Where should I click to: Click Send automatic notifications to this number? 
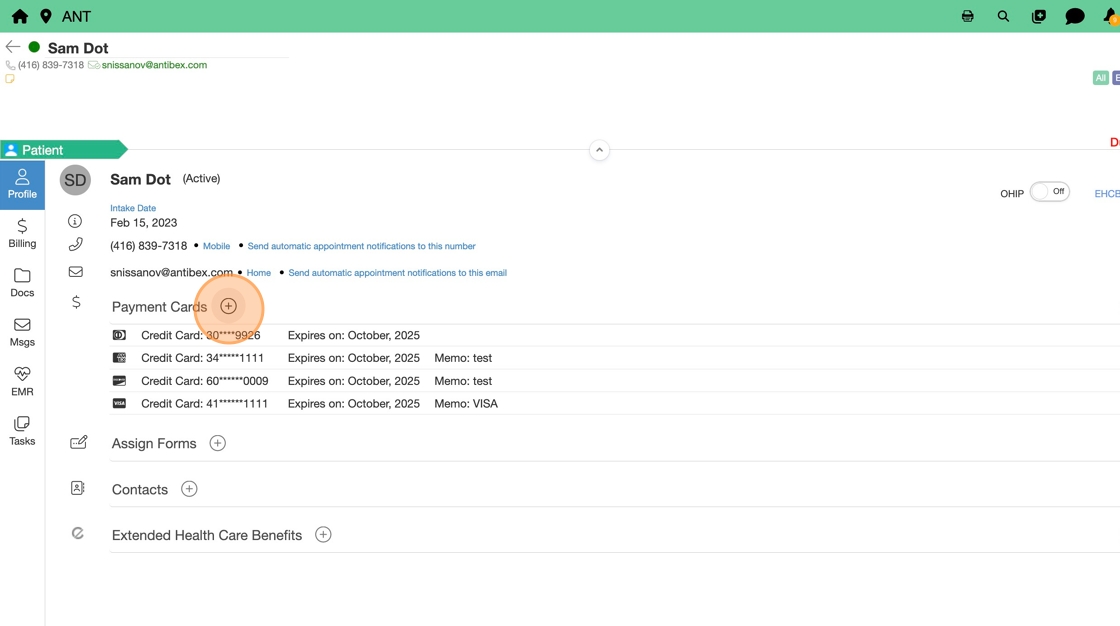(x=361, y=246)
